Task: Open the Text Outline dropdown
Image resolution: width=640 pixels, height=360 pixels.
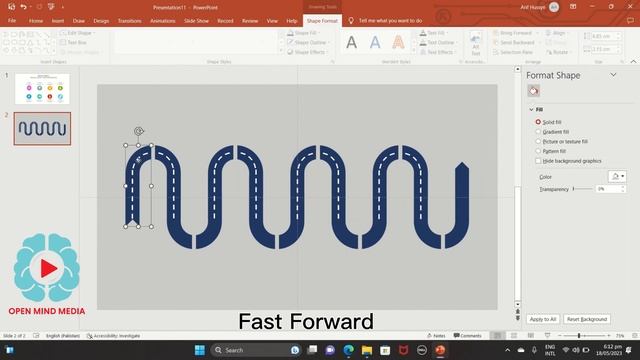Action: pos(438,42)
